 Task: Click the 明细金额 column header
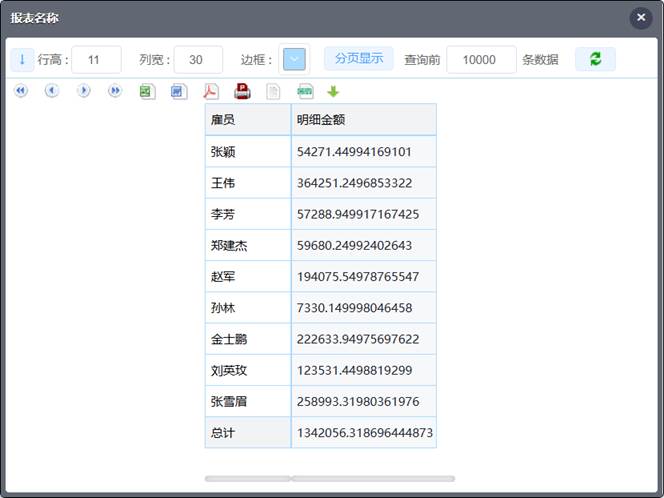coord(363,120)
